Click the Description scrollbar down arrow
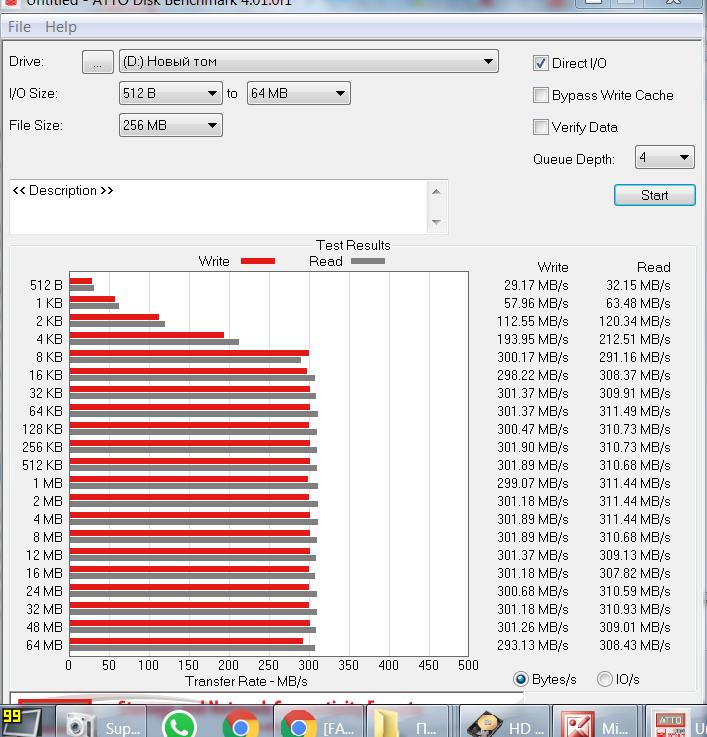The width and height of the screenshot is (707, 737). tap(436, 221)
